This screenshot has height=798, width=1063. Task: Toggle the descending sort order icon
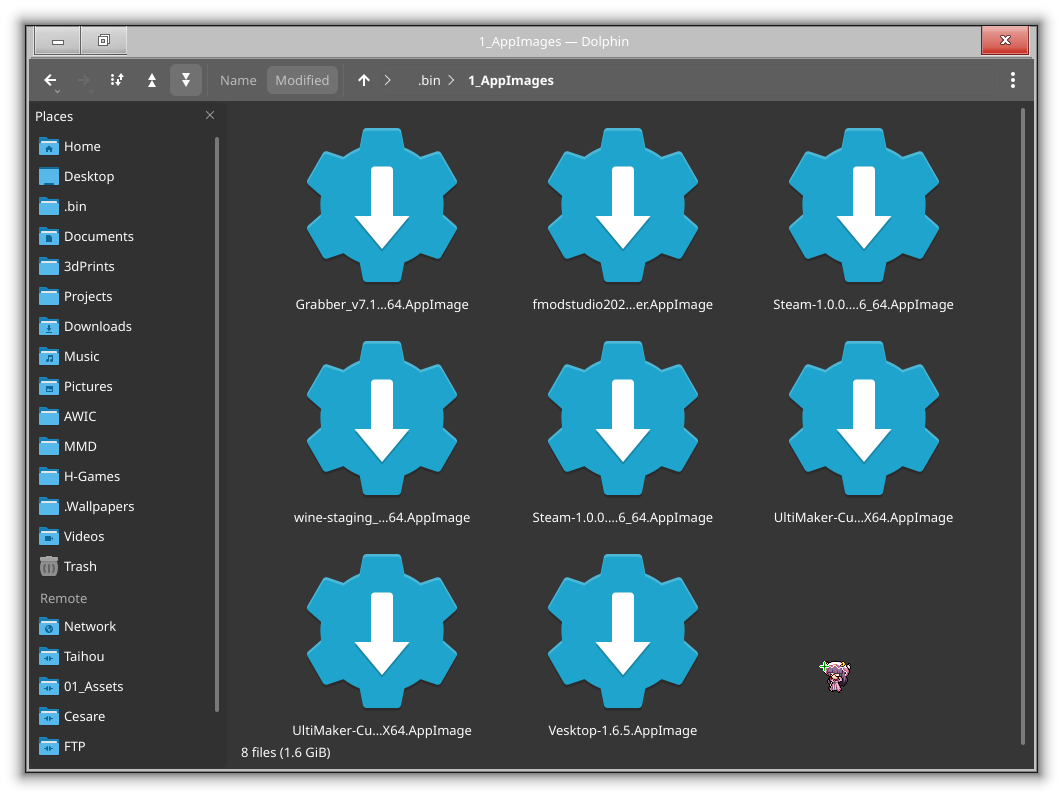click(186, 80)
